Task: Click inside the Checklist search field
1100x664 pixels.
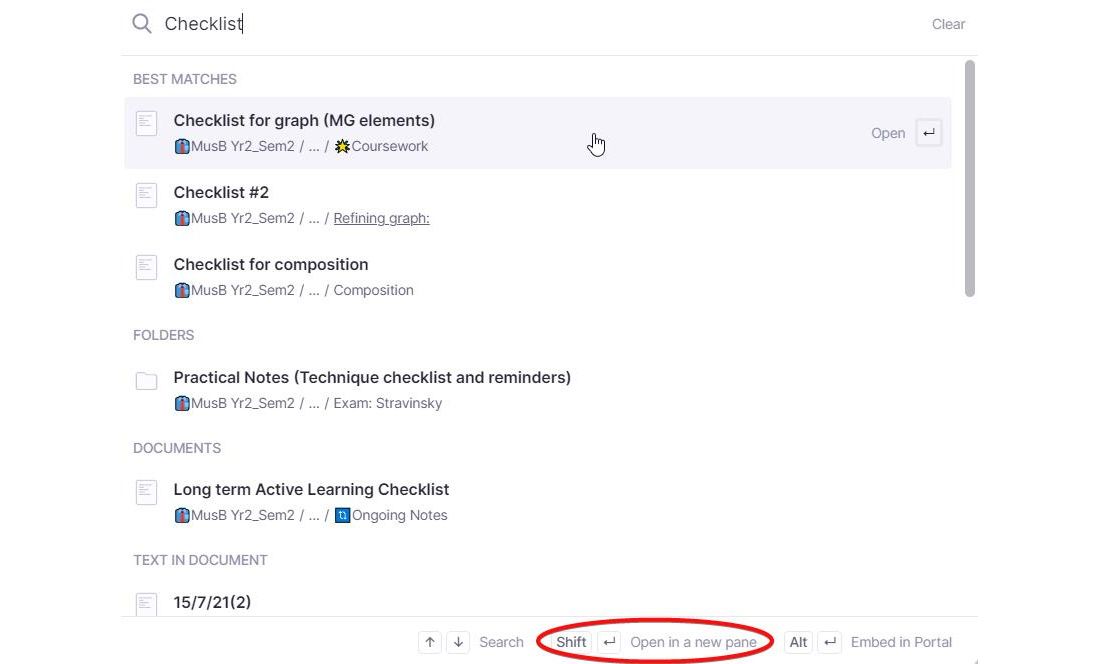Action: click(x=500, y=24)
